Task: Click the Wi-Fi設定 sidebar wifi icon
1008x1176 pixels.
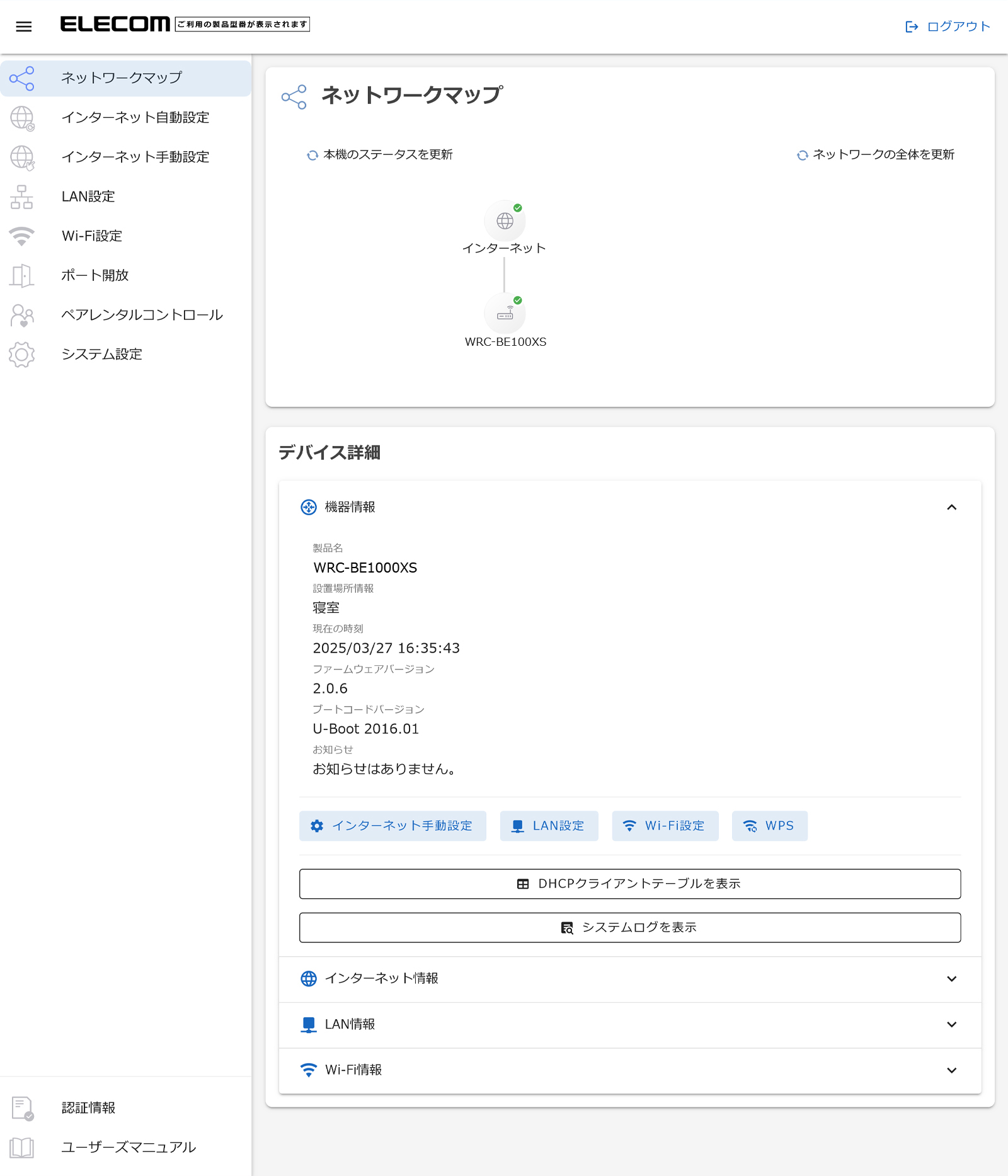Action: (x=22, y=236)
